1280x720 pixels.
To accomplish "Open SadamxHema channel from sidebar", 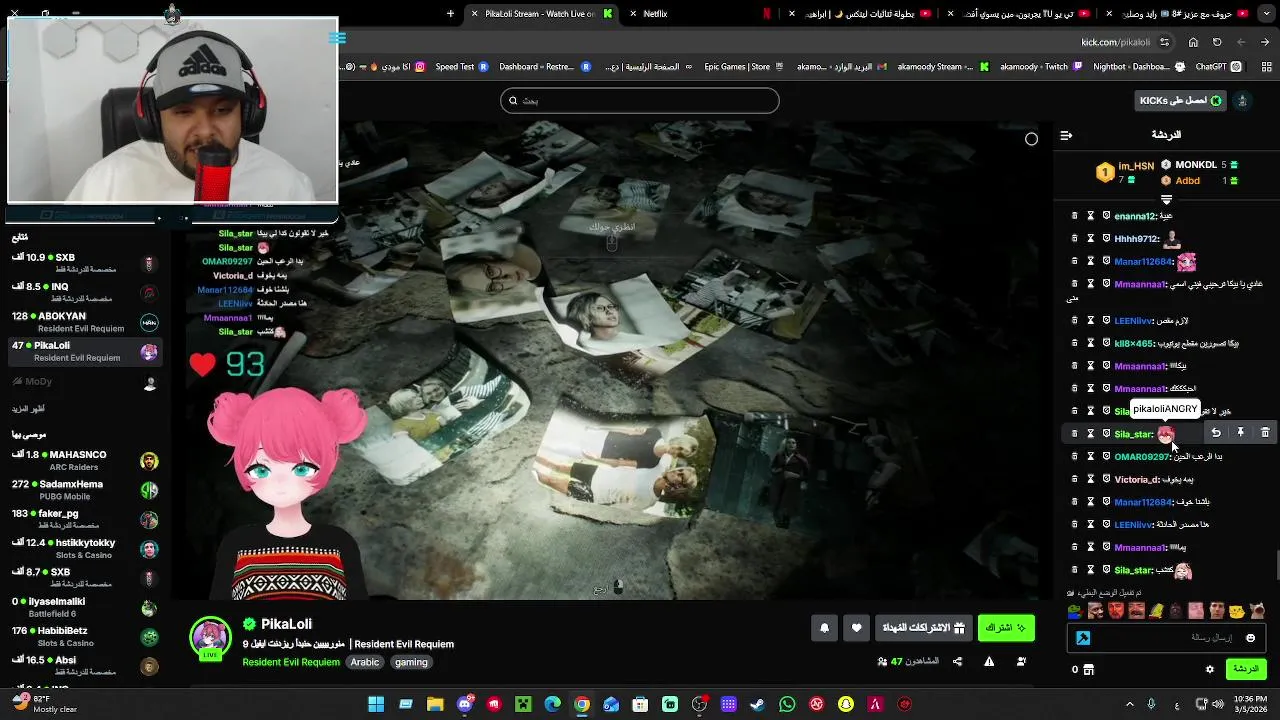I will tap(85, 490).
